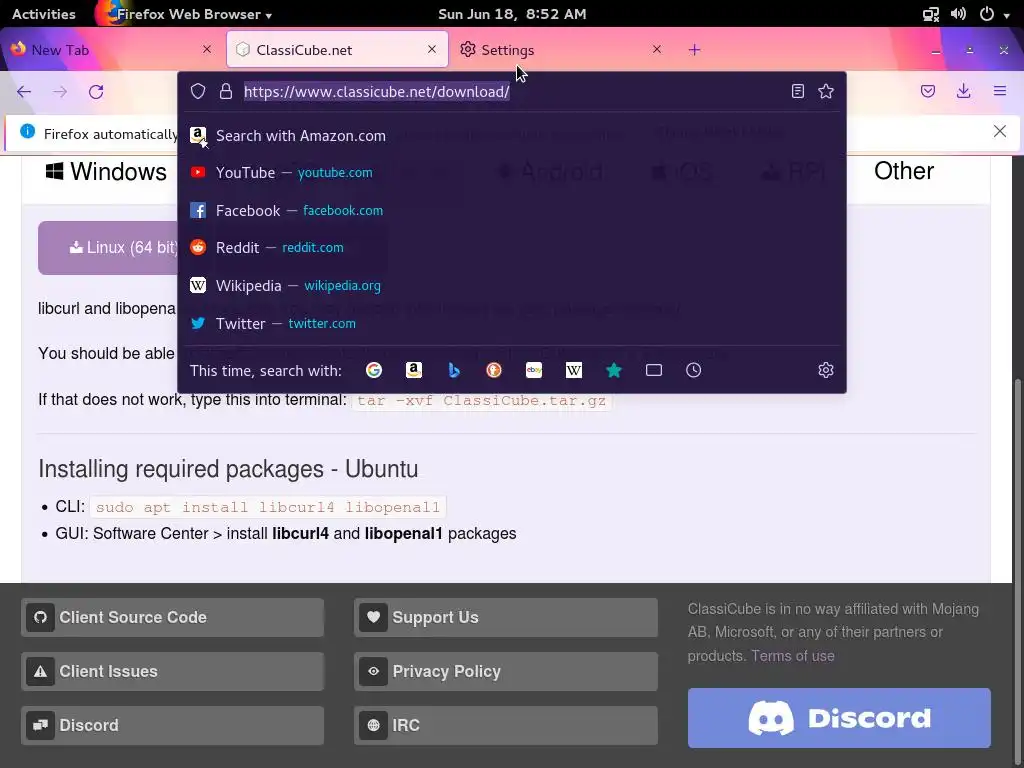This screenshot has height=768, width=1024.
Task: Search this time with DuckDuckGo icon
Action: (x=494, y=370)
